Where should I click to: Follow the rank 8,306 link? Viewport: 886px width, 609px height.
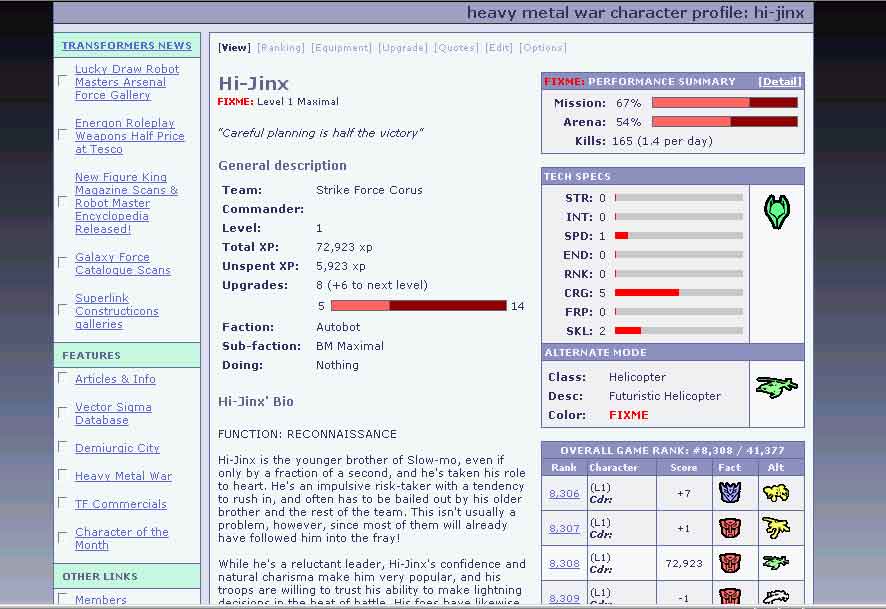click(564, 494)
